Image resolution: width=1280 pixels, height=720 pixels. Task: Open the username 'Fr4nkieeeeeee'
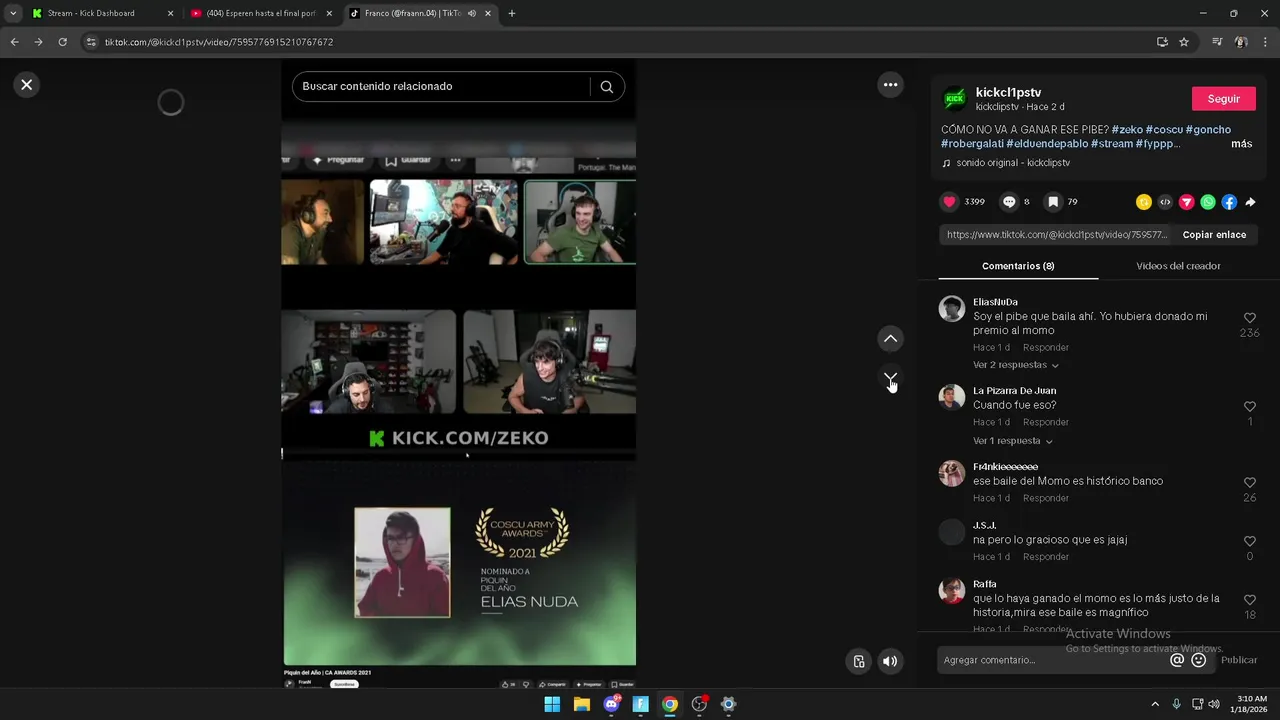click(x=1005, y=467)
